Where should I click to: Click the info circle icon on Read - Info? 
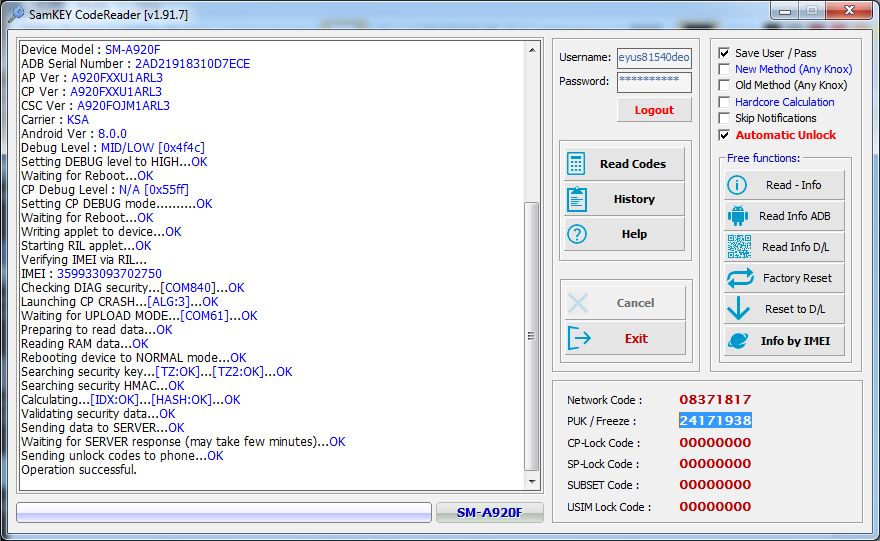tap(737, 185)
